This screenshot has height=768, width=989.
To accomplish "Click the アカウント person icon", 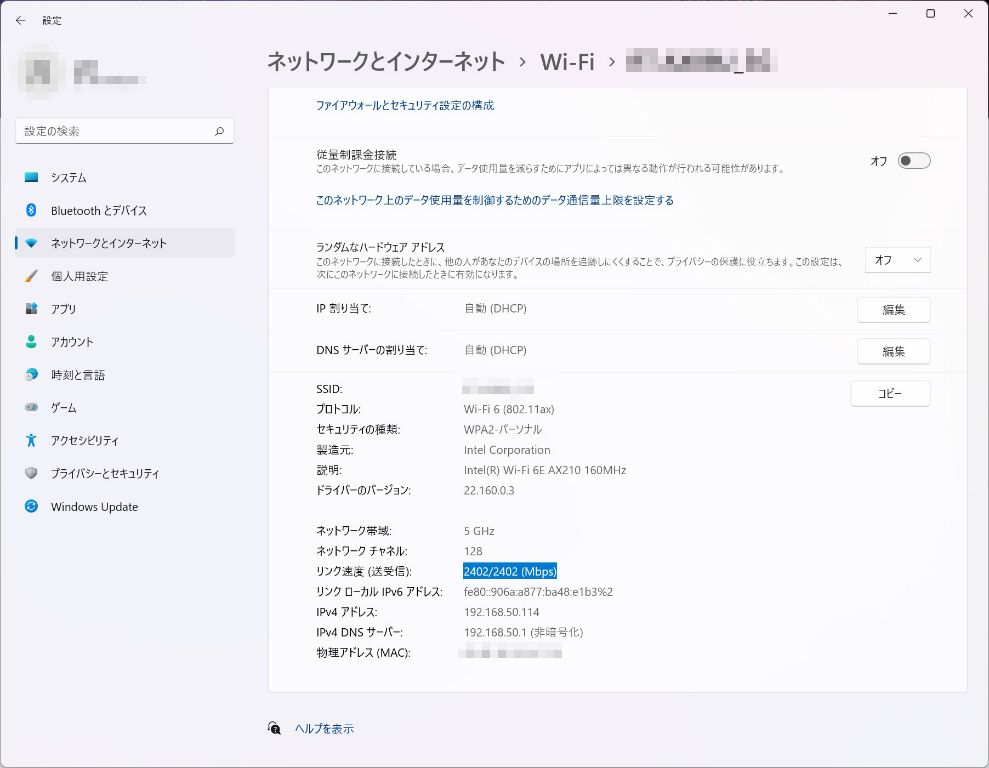I will coord(31,342).
